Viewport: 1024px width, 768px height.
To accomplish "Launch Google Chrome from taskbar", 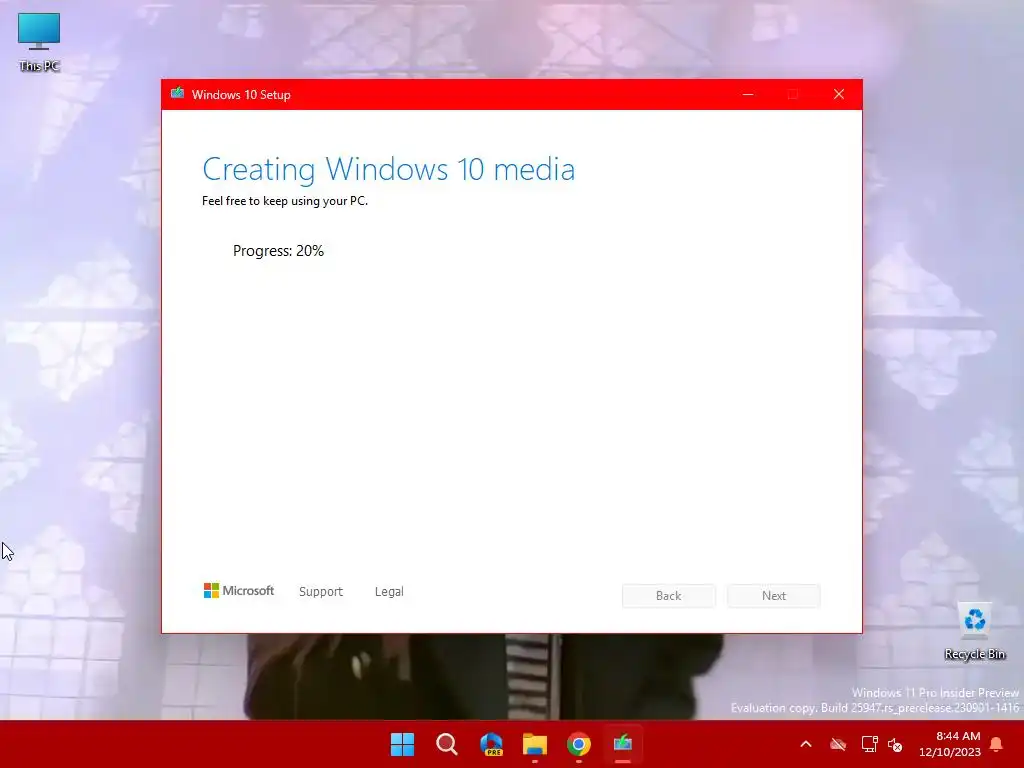I will 579,744.
